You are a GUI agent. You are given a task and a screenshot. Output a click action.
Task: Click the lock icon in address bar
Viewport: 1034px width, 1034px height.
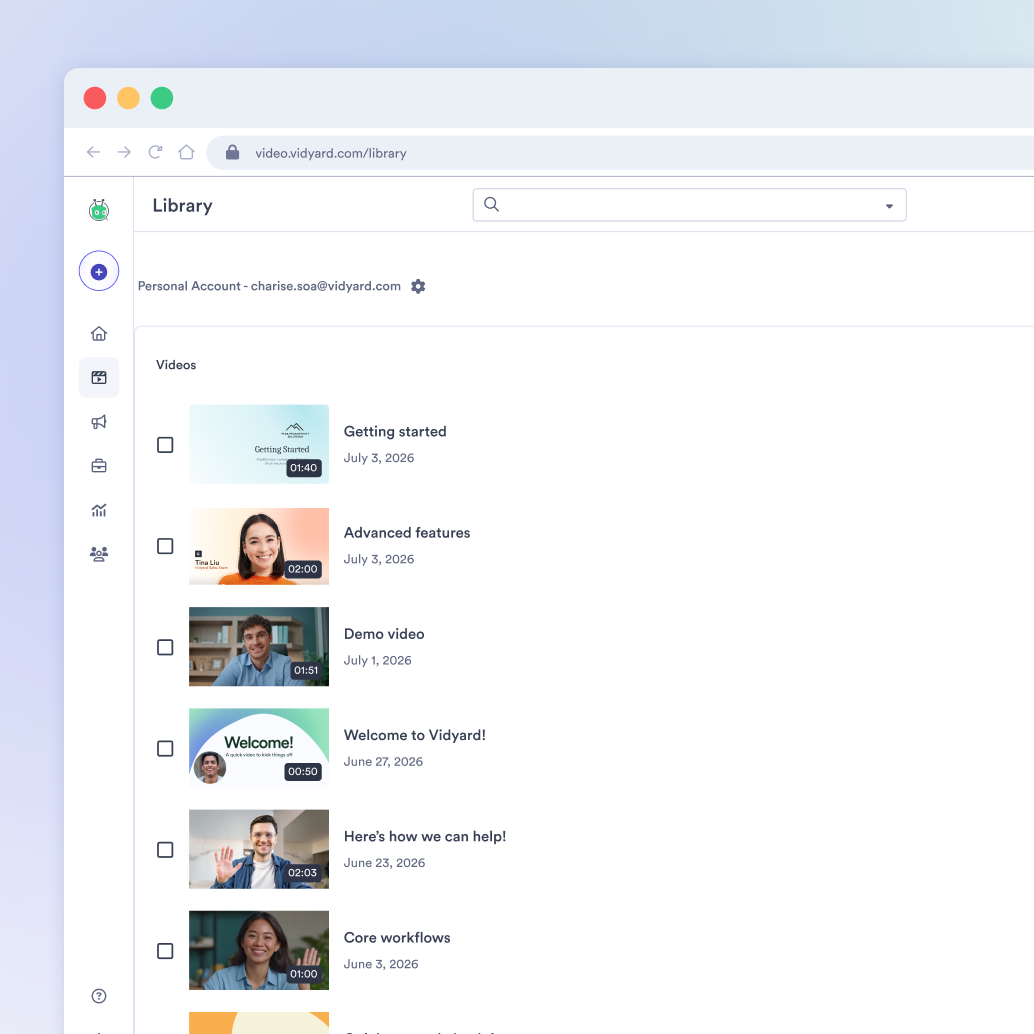click(x=232, y=152)
